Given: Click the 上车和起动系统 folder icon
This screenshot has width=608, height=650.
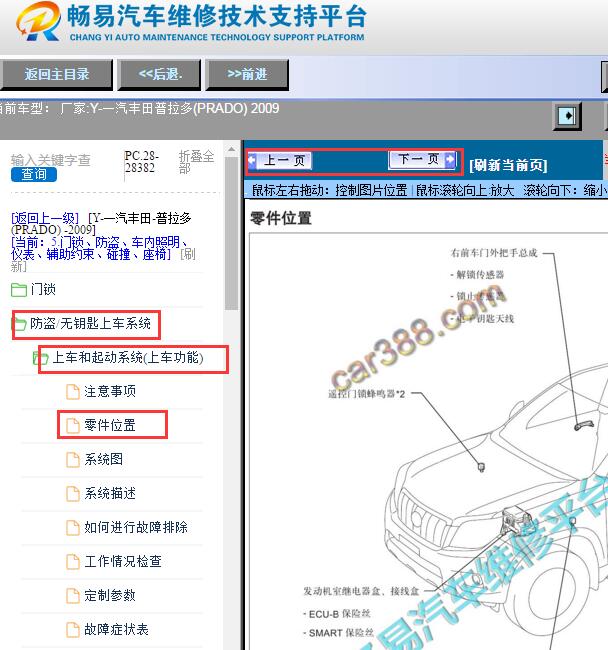Looking at the screenshot, I should click(x=40, y=358).
